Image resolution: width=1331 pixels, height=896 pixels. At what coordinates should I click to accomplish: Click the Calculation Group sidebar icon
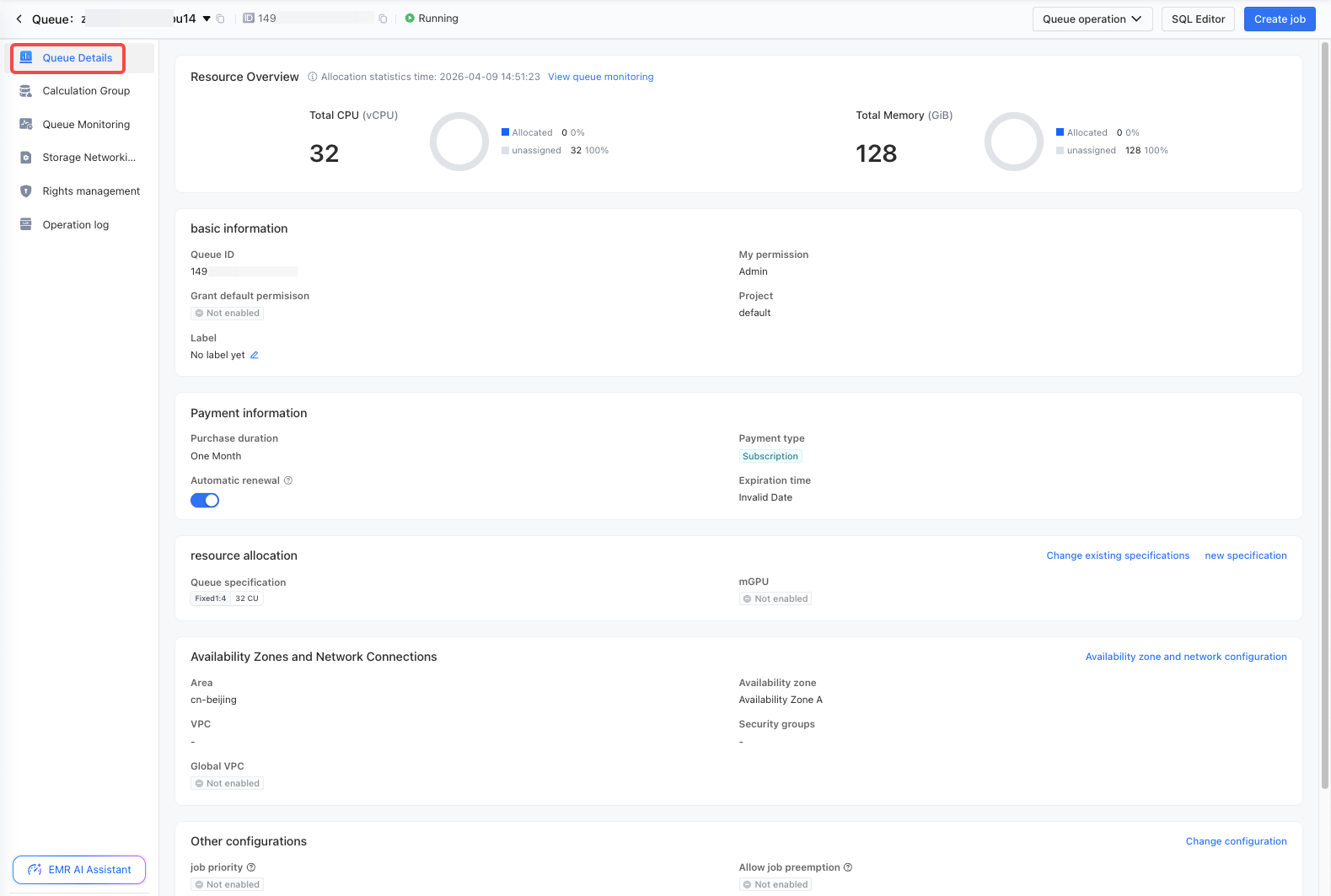tap(26, 91)
